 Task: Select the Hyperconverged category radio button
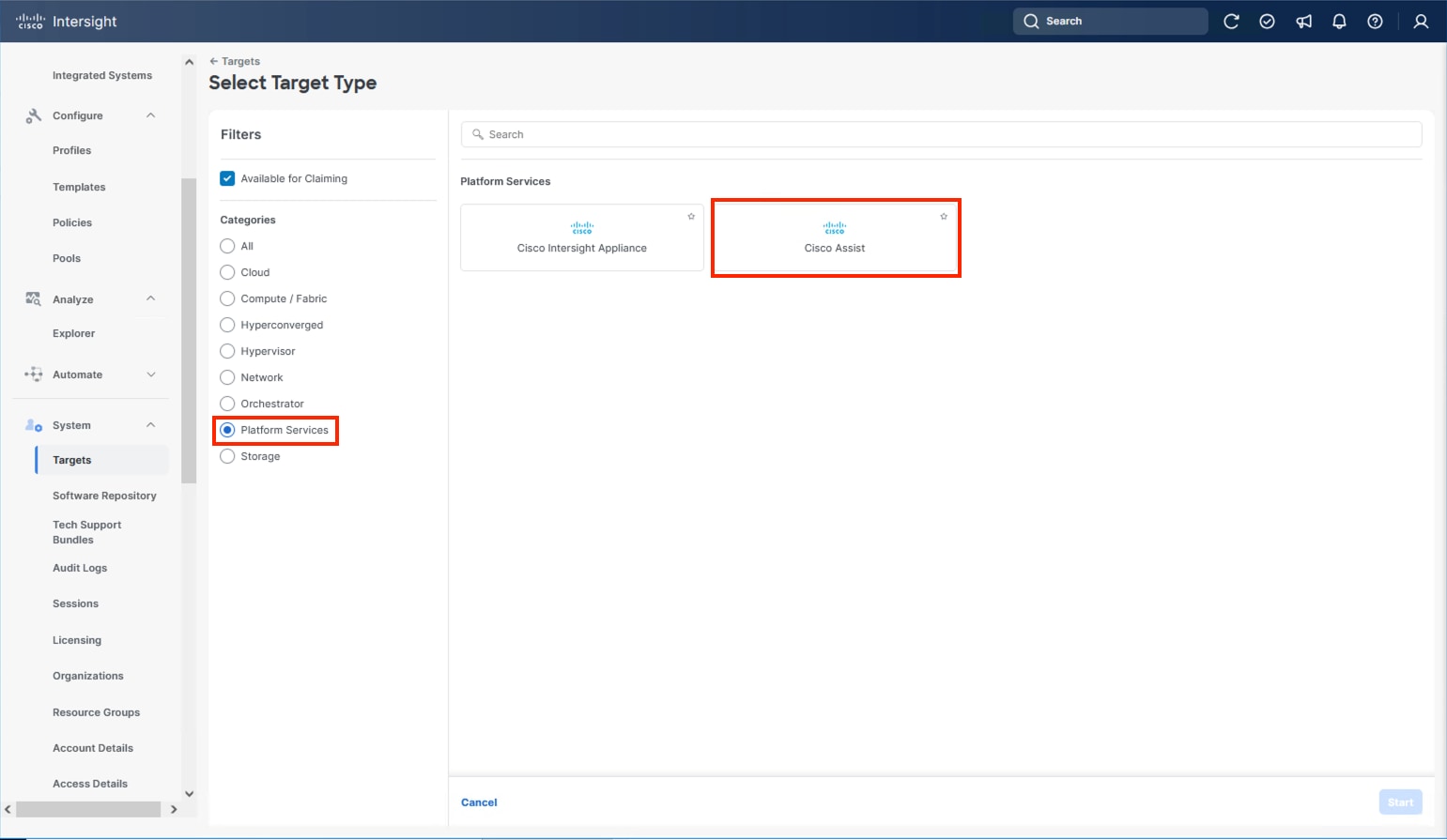coord(227,325)
